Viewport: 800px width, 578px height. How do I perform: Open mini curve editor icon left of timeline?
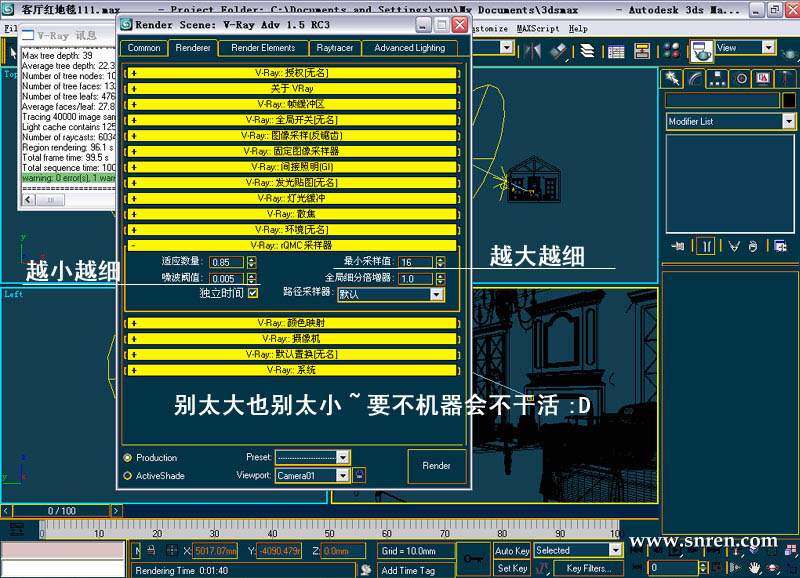click(x=17, y=529)
